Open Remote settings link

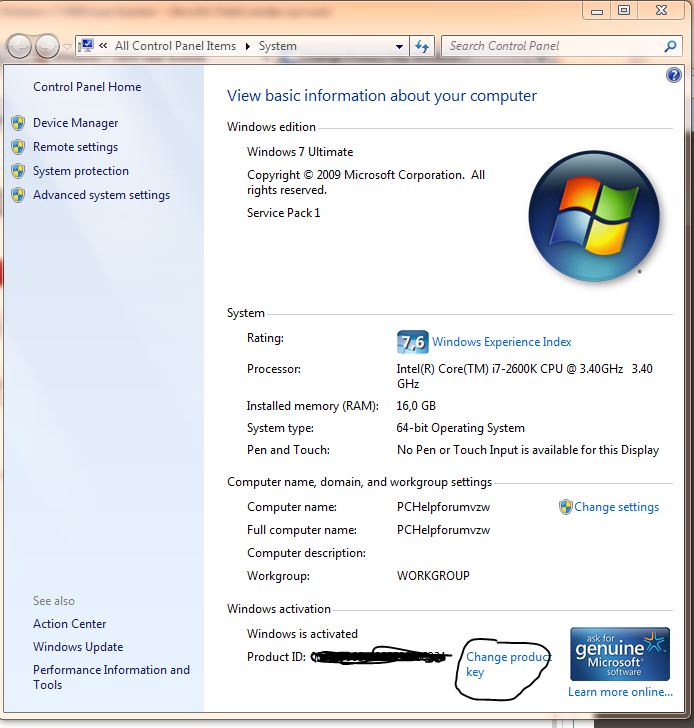[76, 147]
